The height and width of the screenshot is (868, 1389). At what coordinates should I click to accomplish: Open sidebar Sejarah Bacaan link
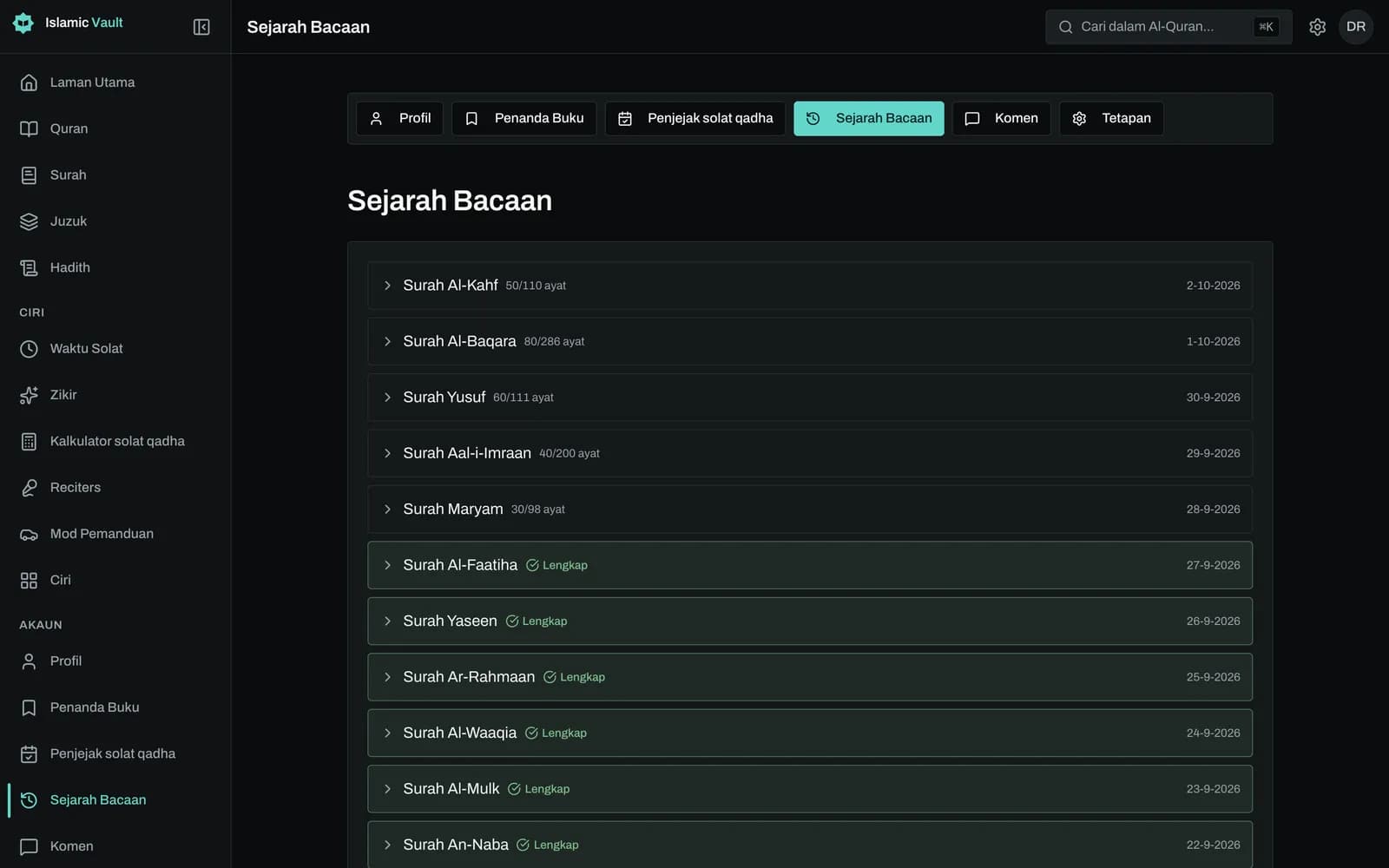pyautogui.click(x=115, y=800)
